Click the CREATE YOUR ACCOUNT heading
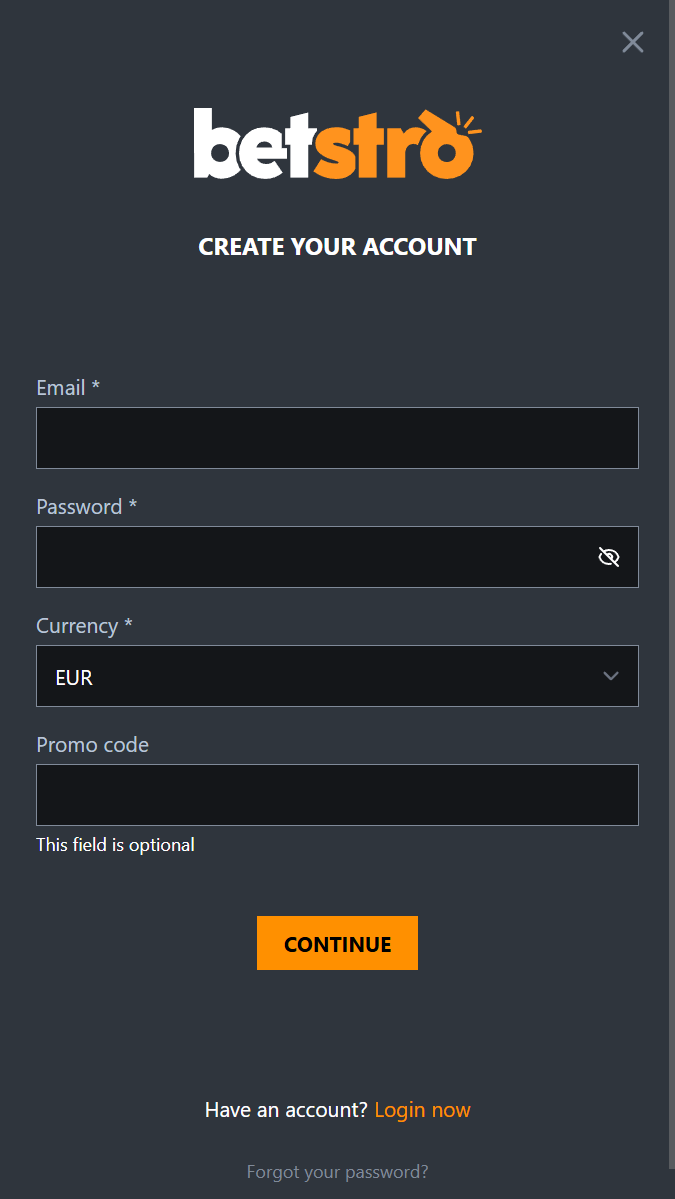 pos(337,247)
